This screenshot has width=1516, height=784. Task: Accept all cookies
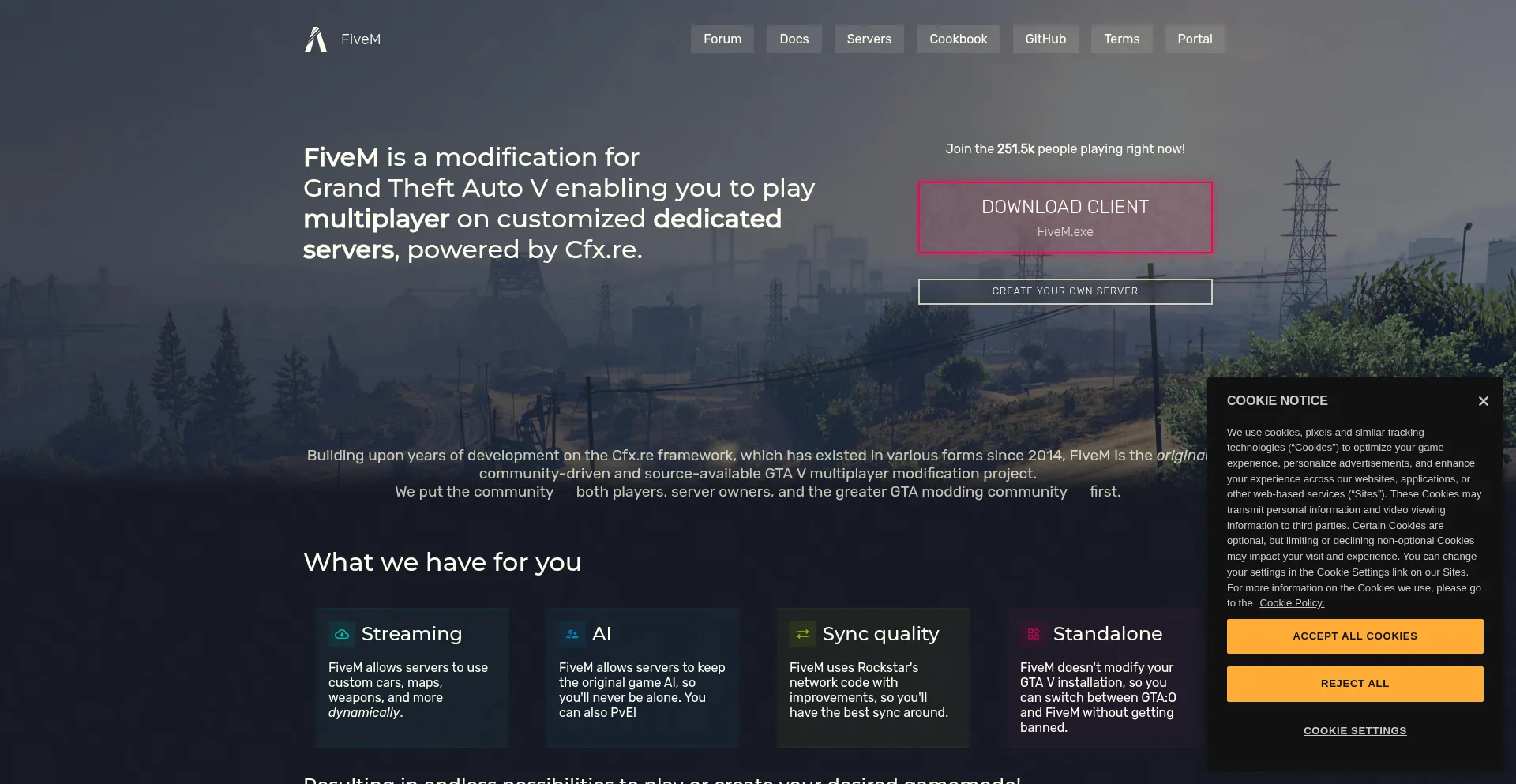point(1354,636)
